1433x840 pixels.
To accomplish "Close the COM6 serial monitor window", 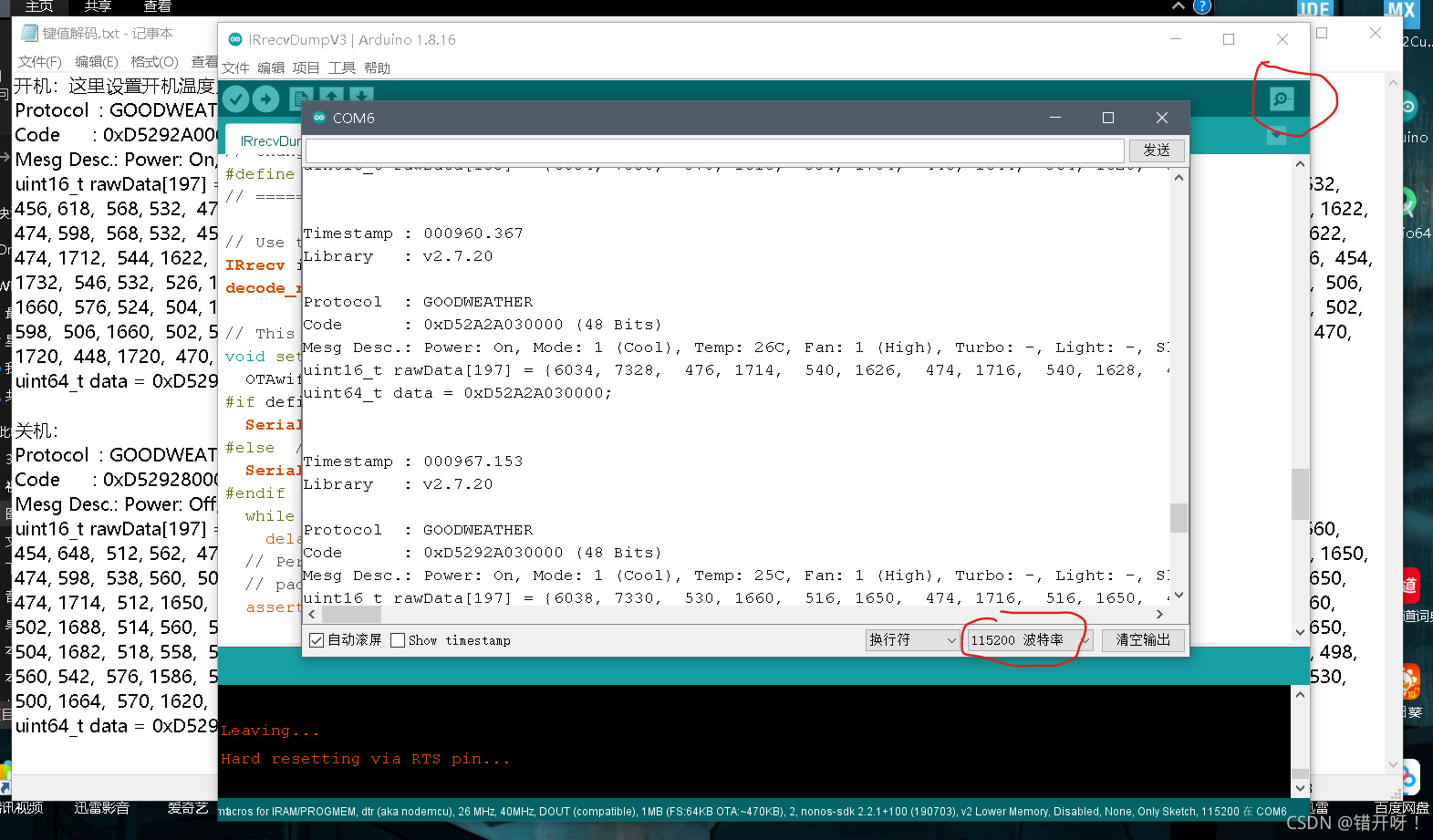I will click(1161, 118).
